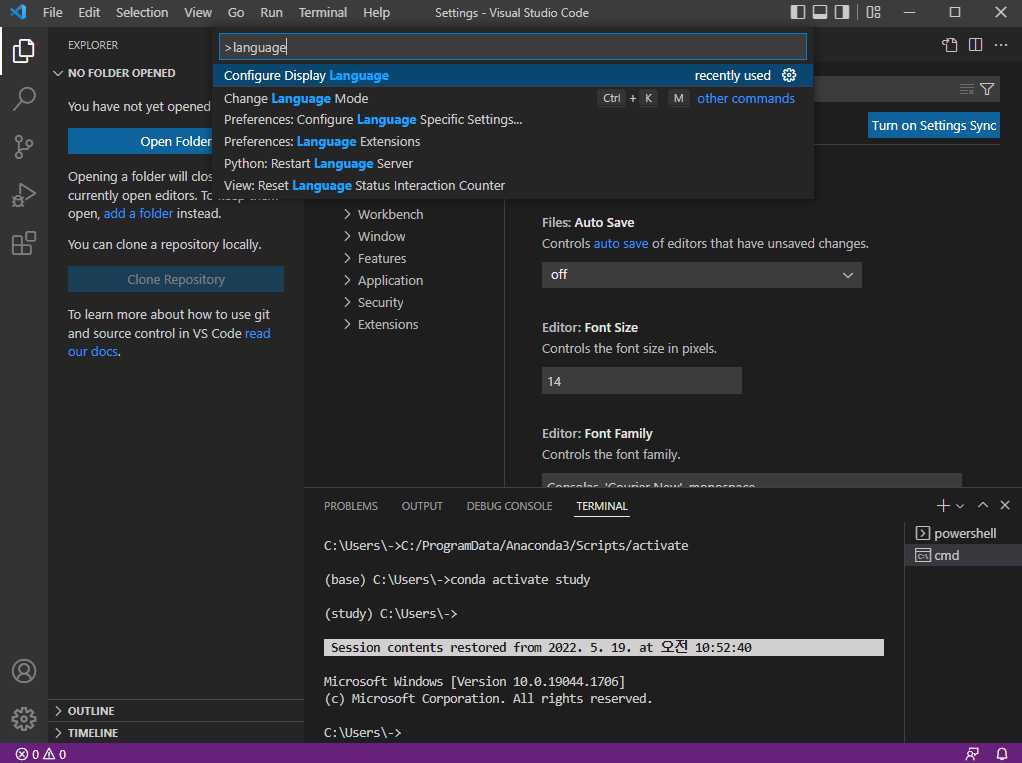Open the Source Control view icon
Image resolution: width=1022 pixels, height=763 pixels.
(x=23, y=147)
